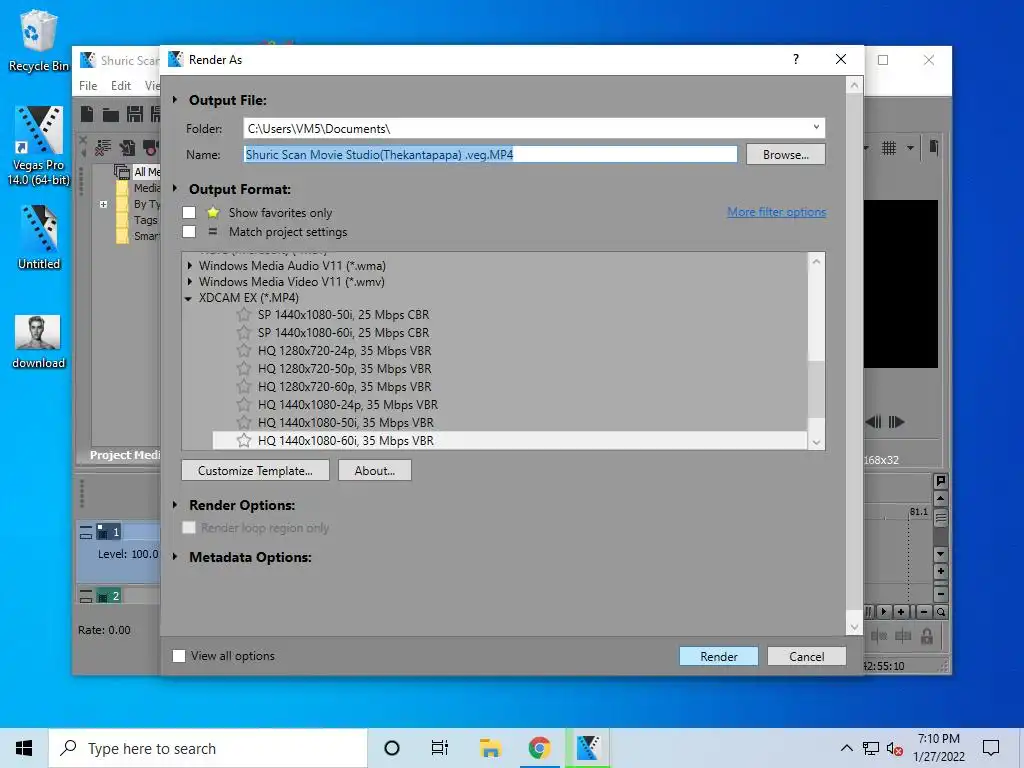This screenshot has height=768, width=1024.
Task: Click timeline horizontal zoom-in plus
Action: click(901, 612)
